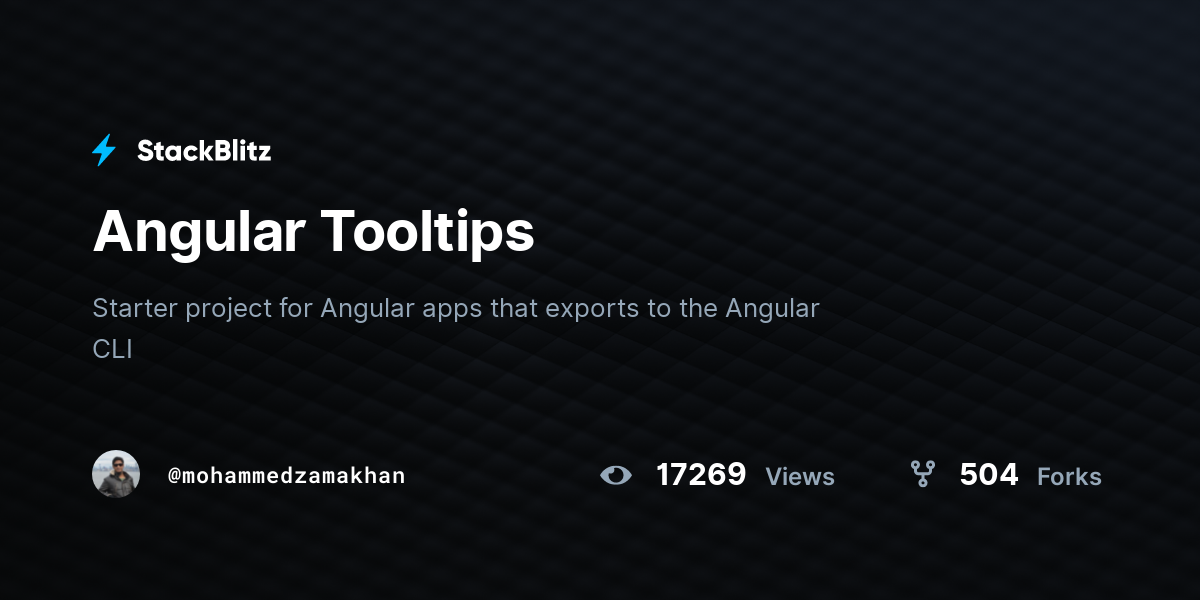This screenshot has width=1200, height=600.
Task: Select the 17269 view count number
Action: pos(701,474)
